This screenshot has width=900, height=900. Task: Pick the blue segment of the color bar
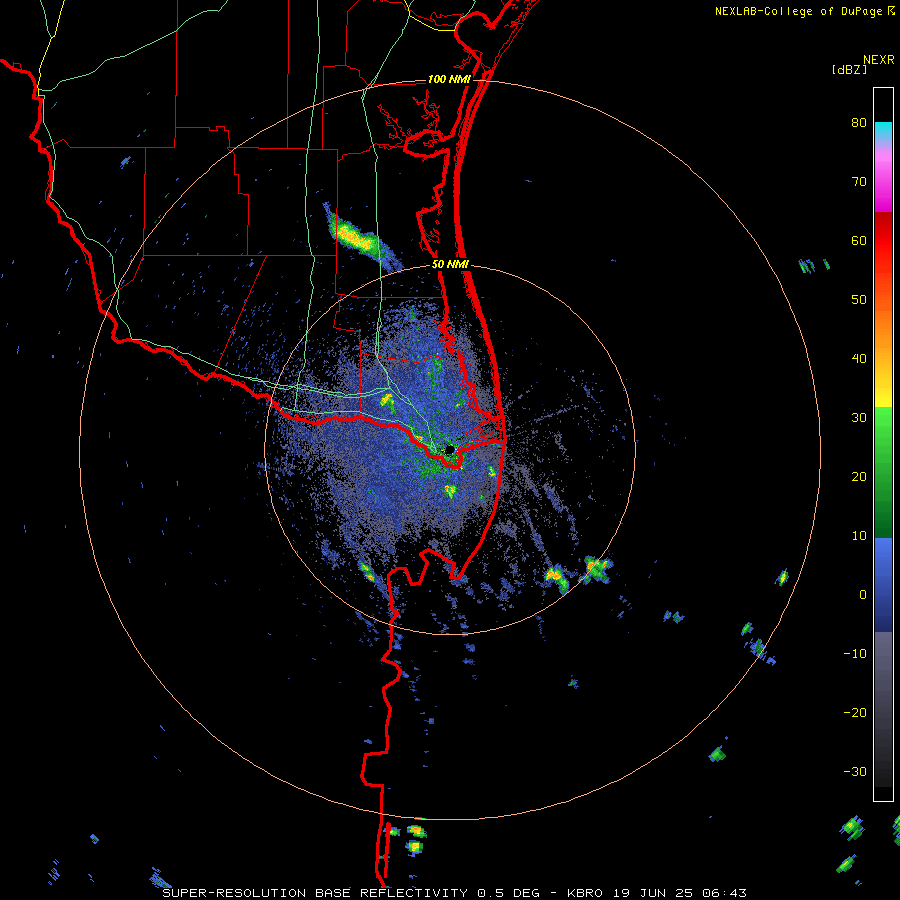click(x=883, y=585)
